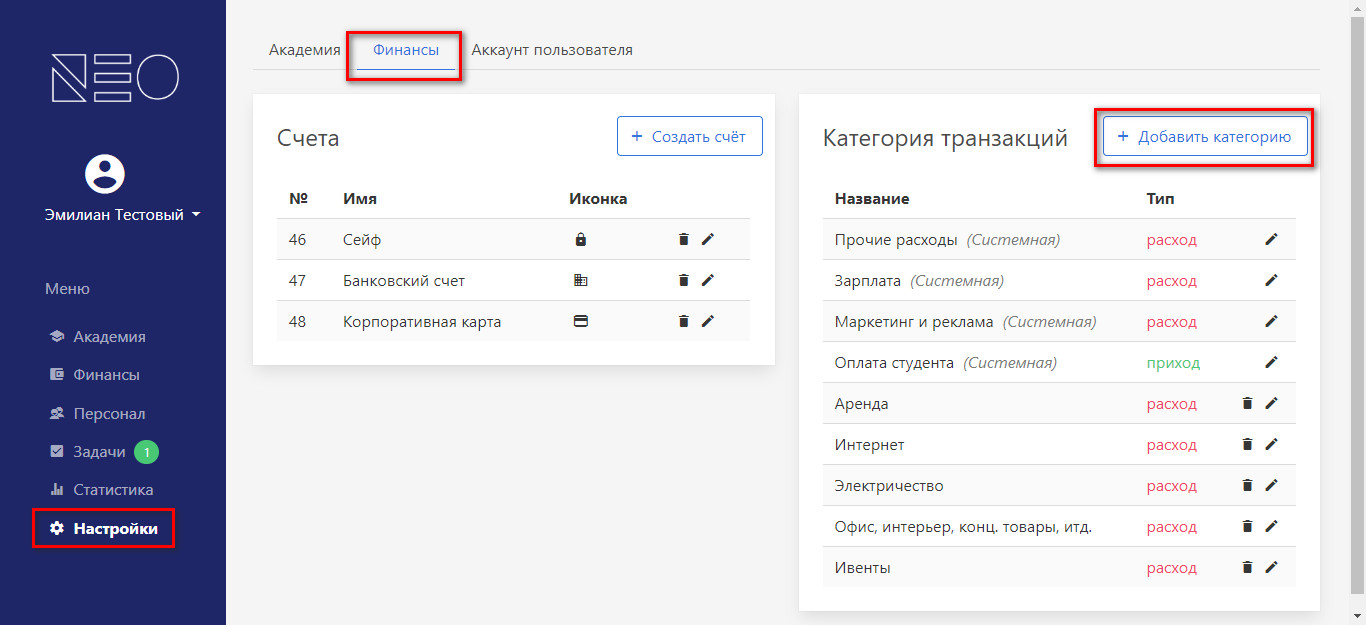This screenshot has height=625, width=1366.
Task: Click the lock icon of Сейф
Action: (x=581, y=240)
